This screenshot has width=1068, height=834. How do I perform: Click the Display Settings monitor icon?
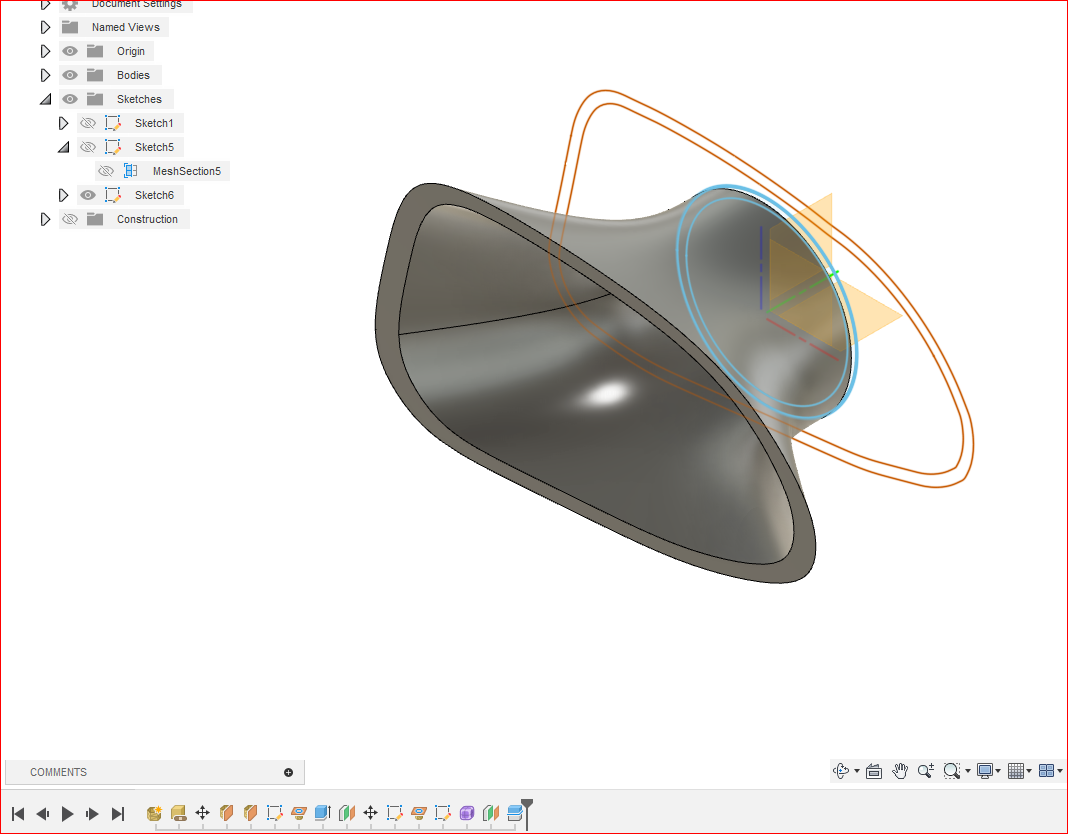[985, 770]
